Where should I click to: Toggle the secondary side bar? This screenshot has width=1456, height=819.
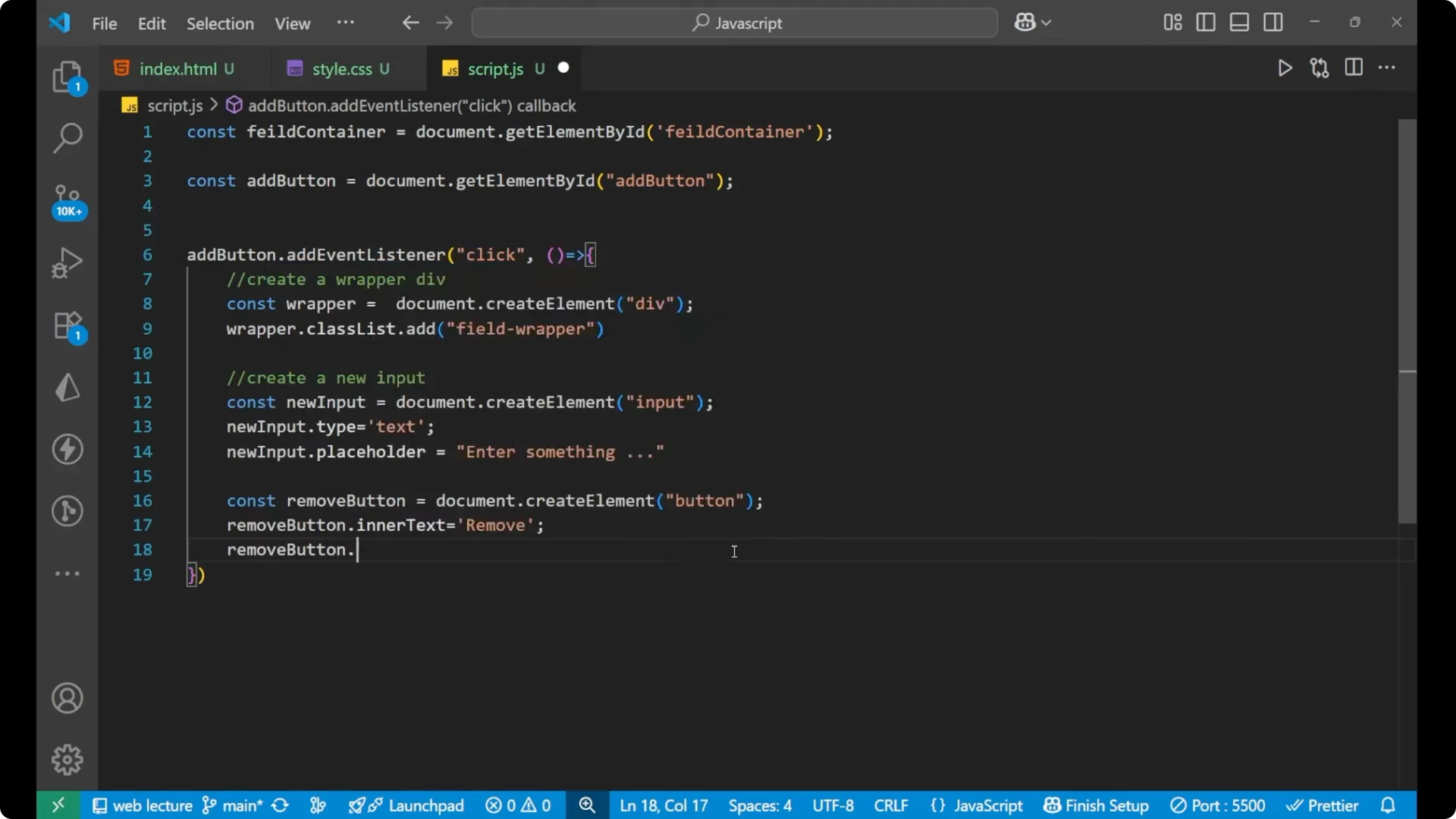(1273, 22)
